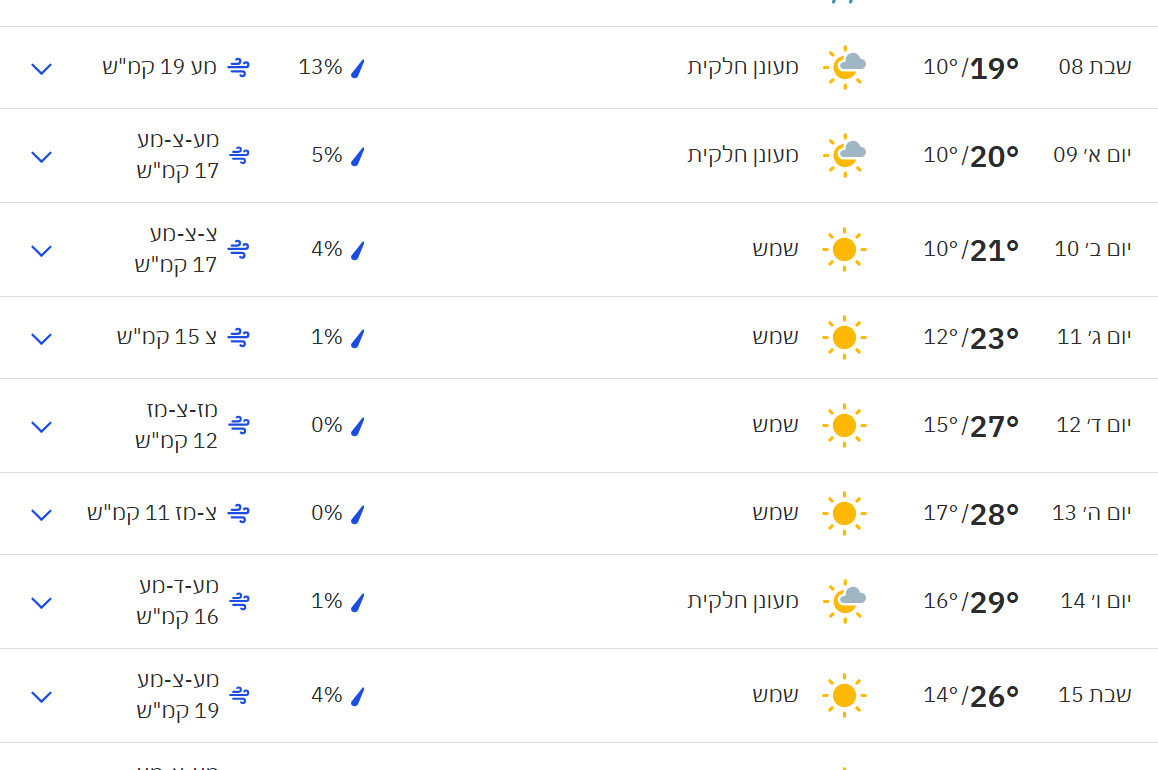Expand the שבת 15 forecast details
Image resolution: width=1158 pixels, height=770 pixels.
(x=41, y=697)
